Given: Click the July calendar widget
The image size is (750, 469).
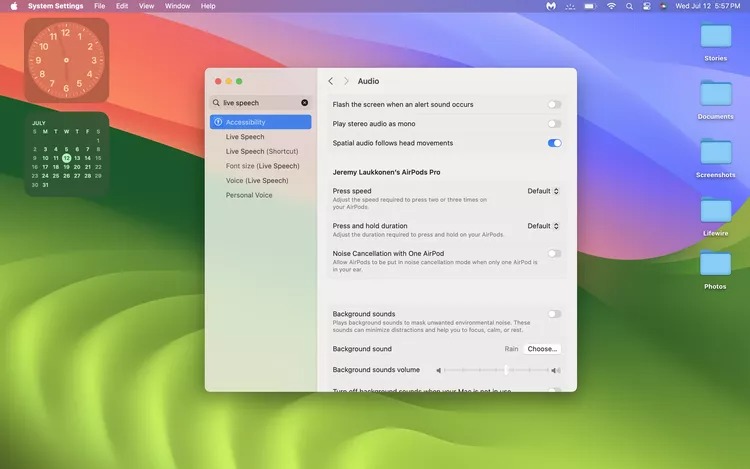Looking at the screenshot, I should (66, 154).
